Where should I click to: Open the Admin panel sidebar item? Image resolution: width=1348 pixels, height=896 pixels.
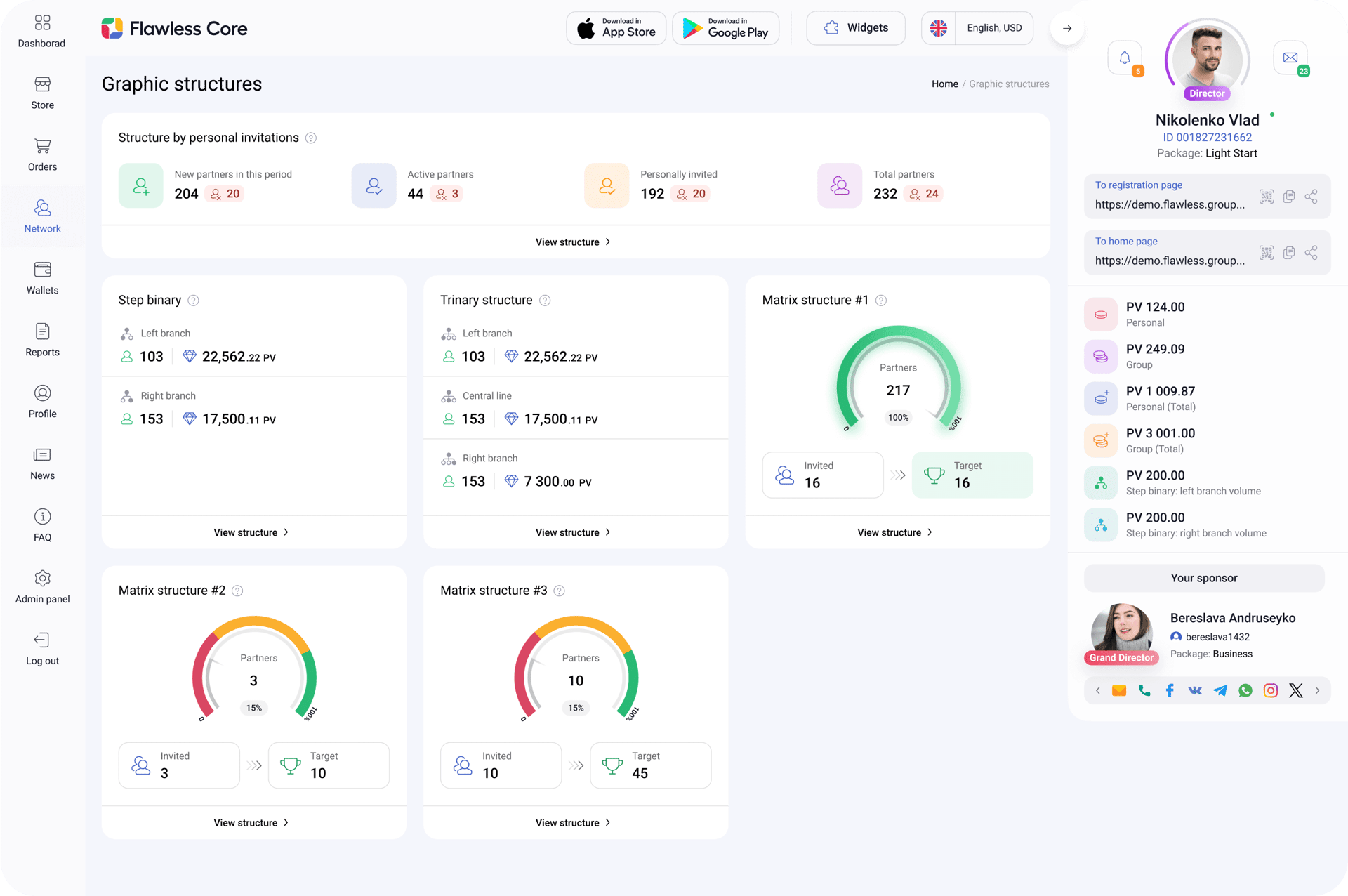tap(42, 587)
